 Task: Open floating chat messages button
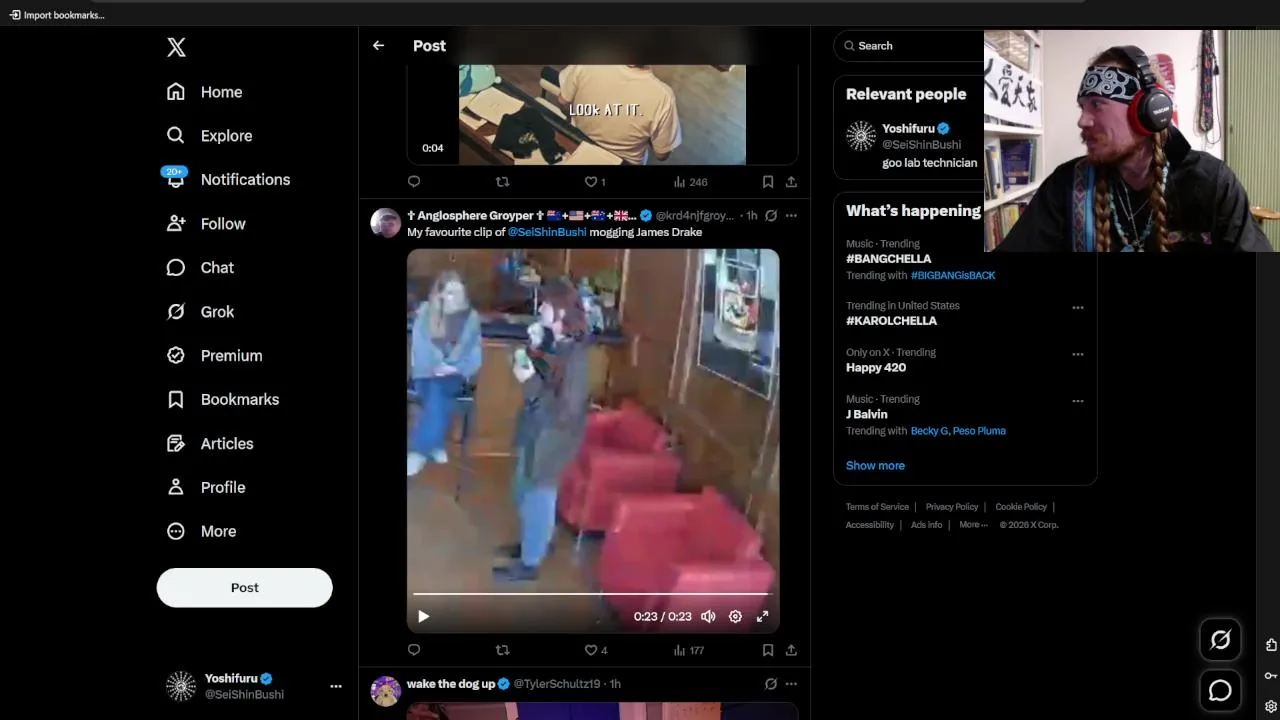pos(1220,690)
